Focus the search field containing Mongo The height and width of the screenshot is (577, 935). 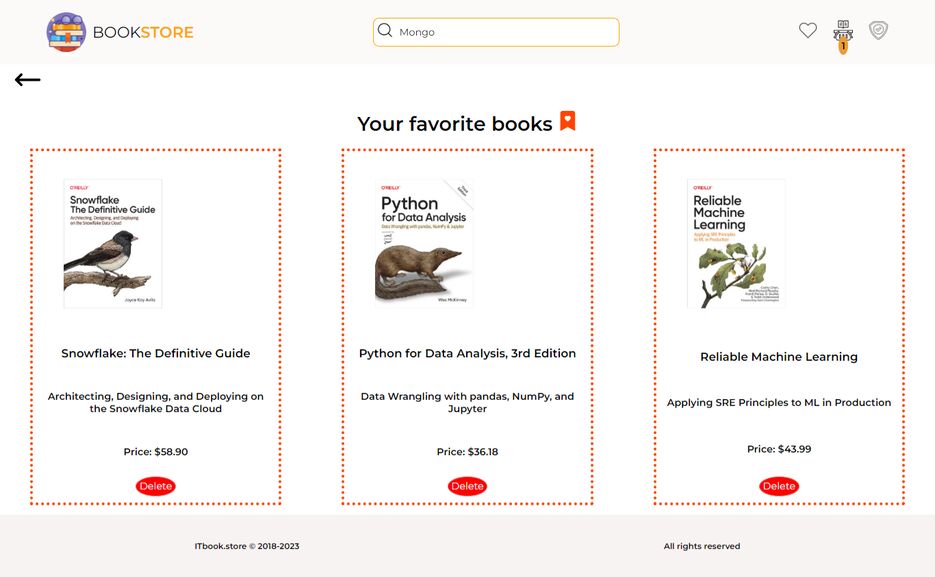pos(496,32)
